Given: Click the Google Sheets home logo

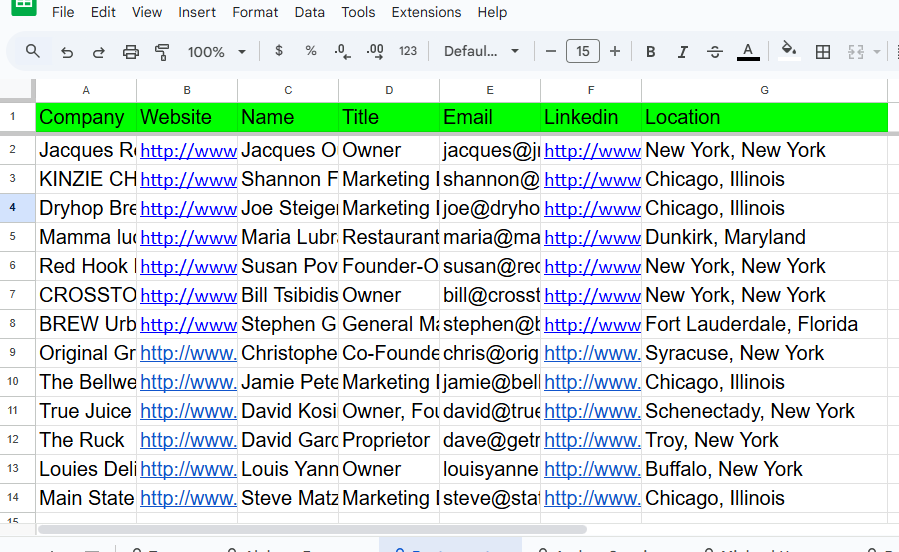Looking at the screenshot, I should [x=24, y=7].
